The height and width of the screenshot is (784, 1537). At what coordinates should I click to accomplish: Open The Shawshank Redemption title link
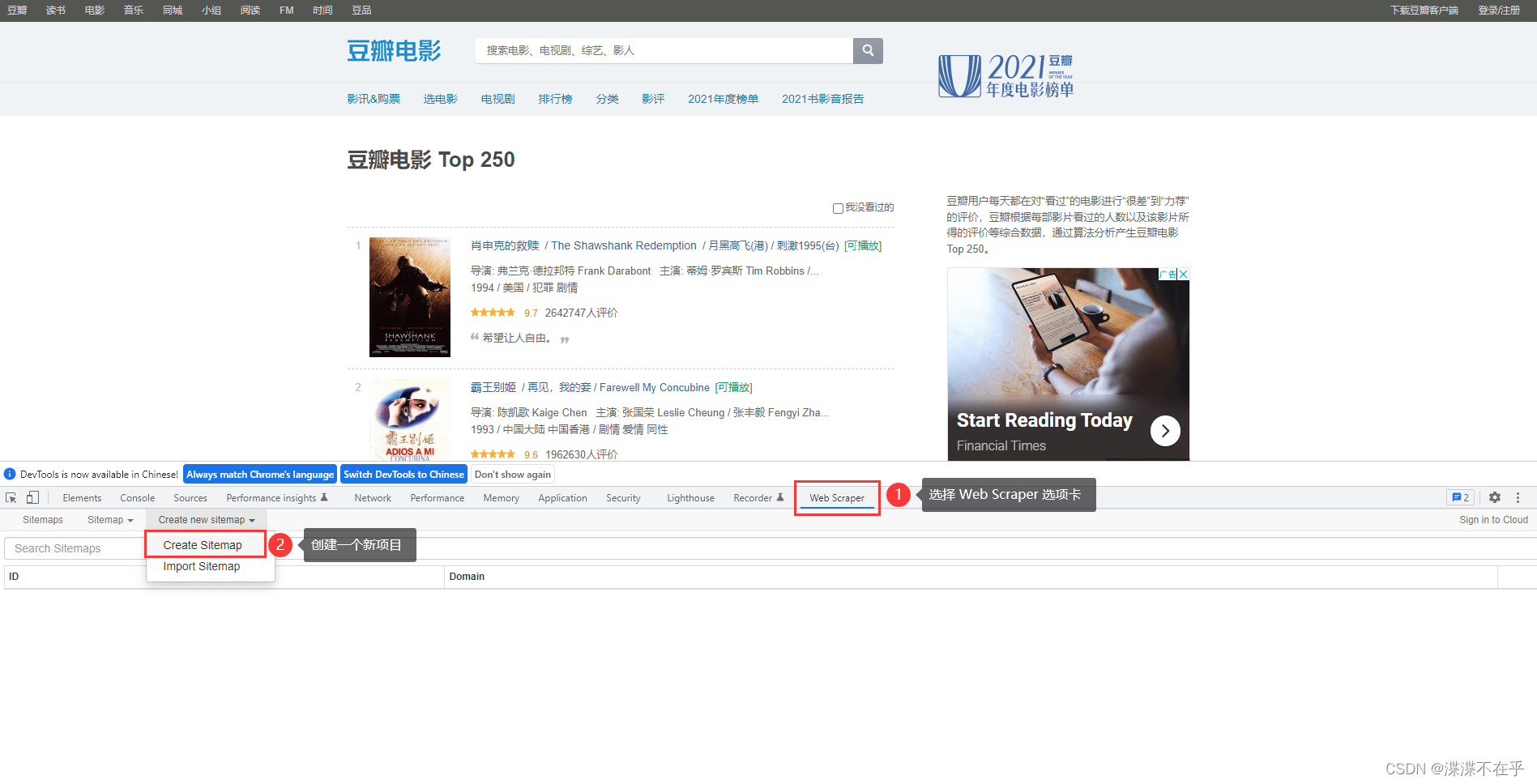pos(655,245)
